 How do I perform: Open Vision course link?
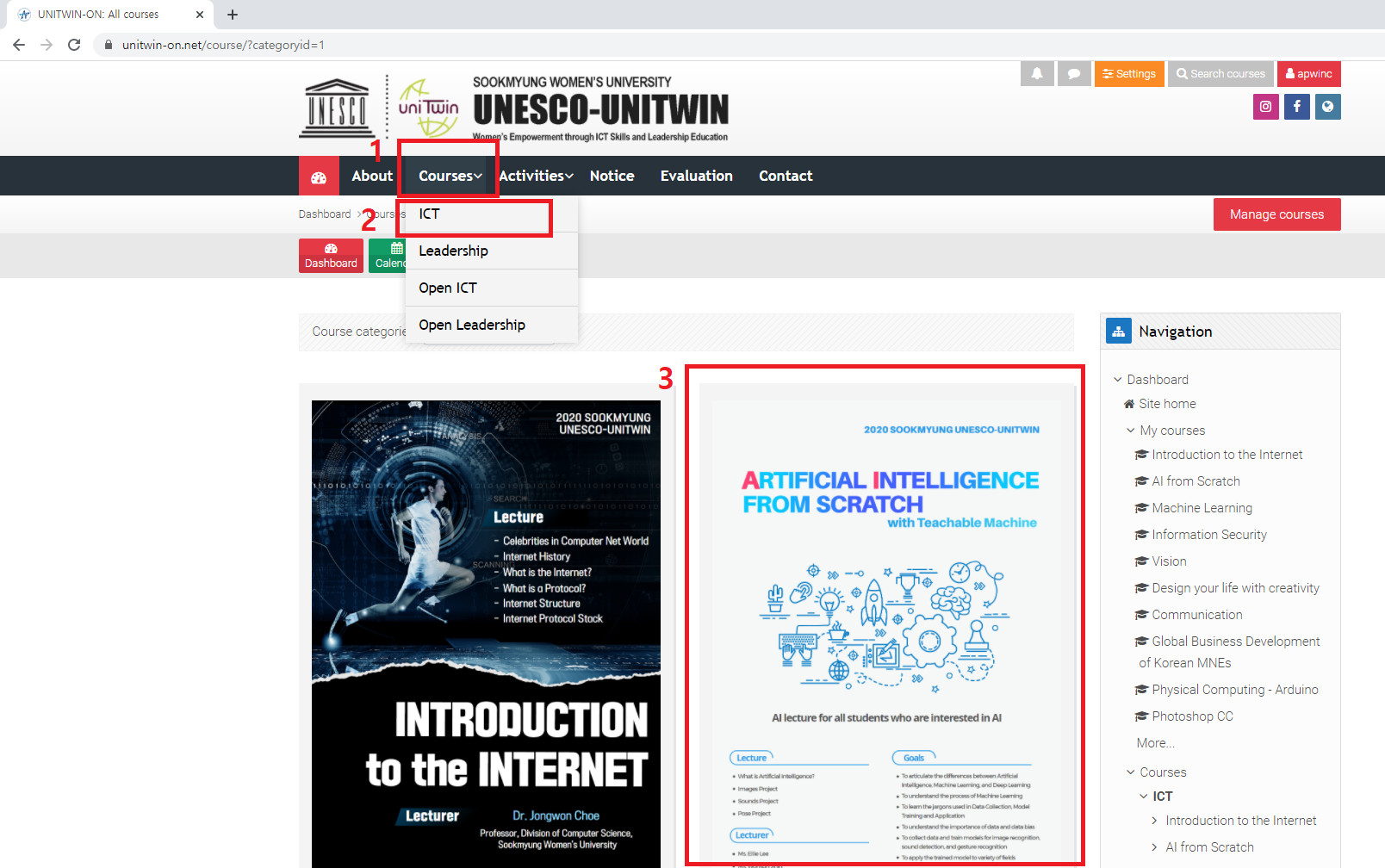[x=1169, y=561]
